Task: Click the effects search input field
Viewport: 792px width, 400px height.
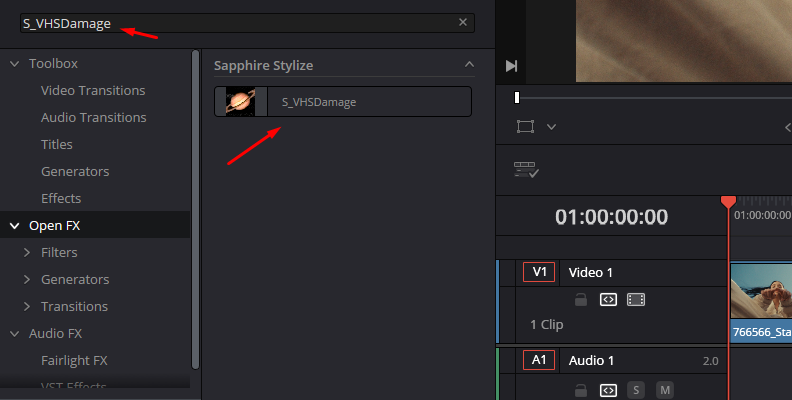Action: pos(247,23)
